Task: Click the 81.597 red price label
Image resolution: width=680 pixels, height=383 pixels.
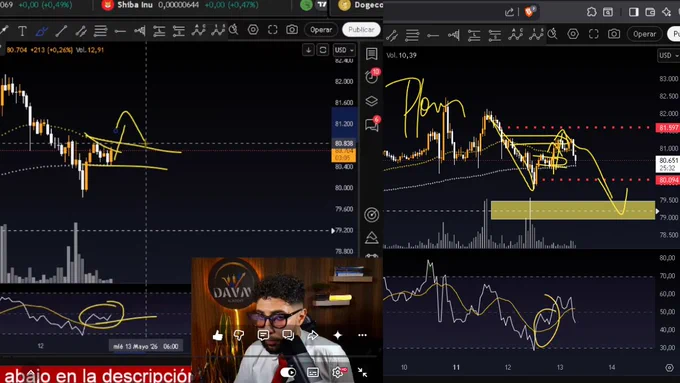Action: (667, 128)
